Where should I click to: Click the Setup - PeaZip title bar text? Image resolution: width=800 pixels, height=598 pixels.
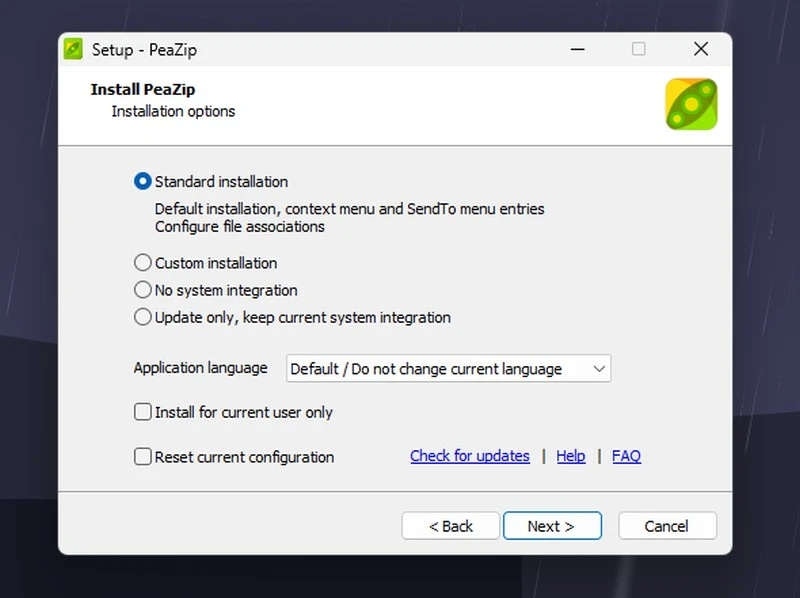coord(144,49)
